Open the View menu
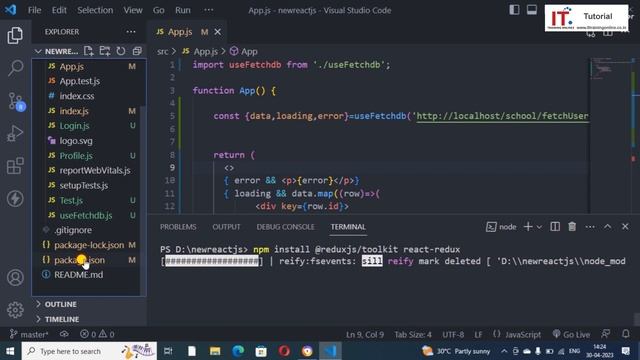The width and height of the screenshot is (640, 360). point(133,10)
